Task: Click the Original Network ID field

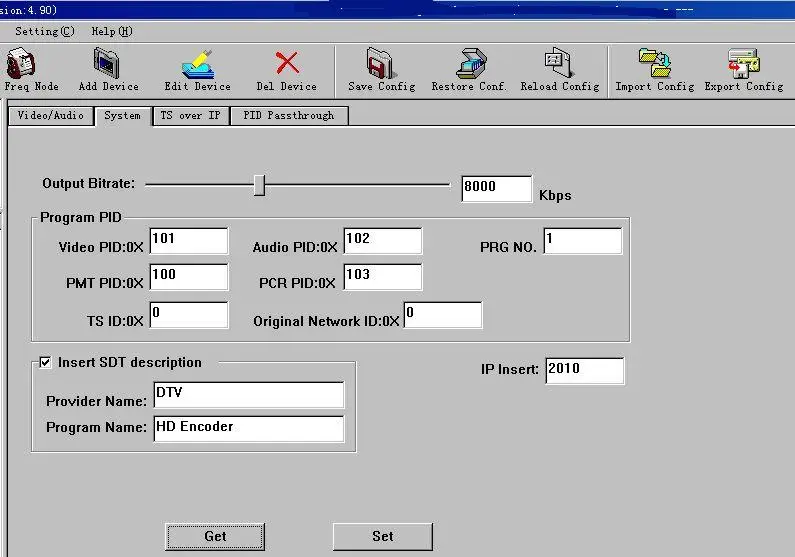Action: (443, 315)
